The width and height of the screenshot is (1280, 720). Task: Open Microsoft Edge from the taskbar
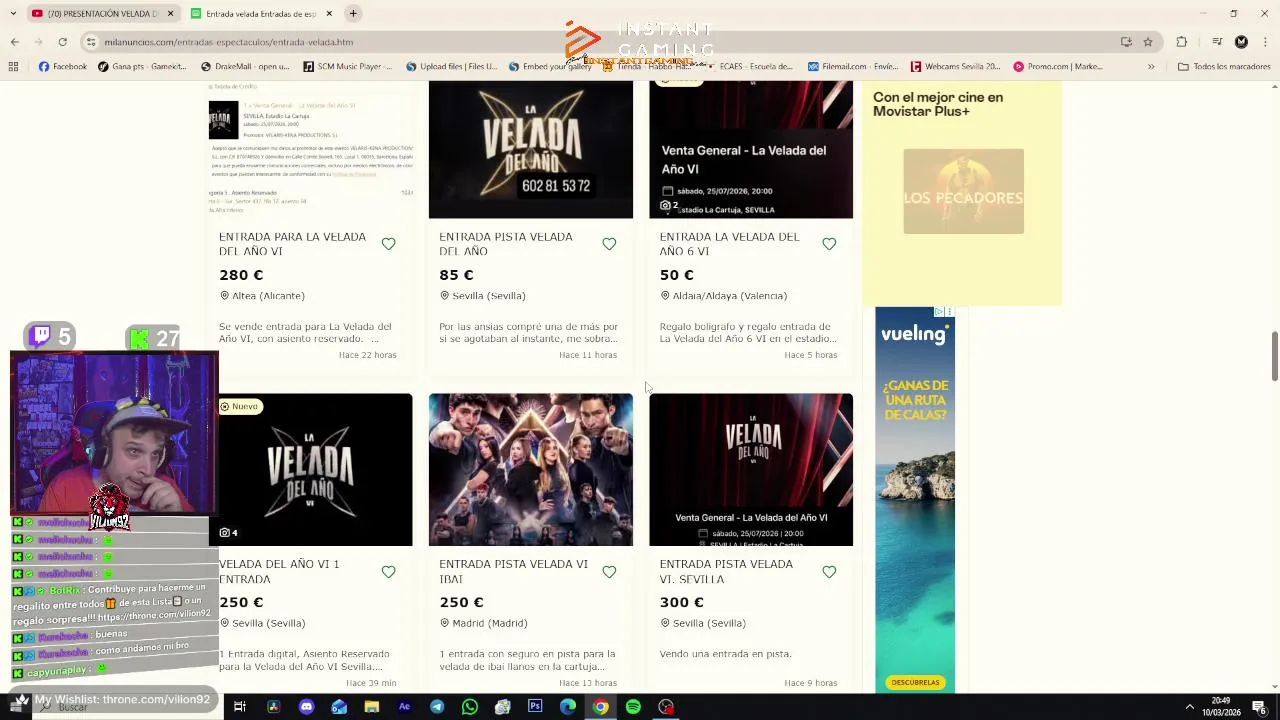(568, 707)
